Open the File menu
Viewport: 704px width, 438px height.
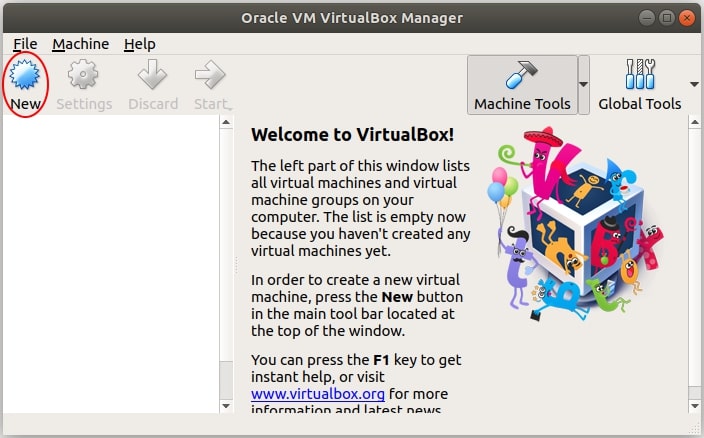25,44
